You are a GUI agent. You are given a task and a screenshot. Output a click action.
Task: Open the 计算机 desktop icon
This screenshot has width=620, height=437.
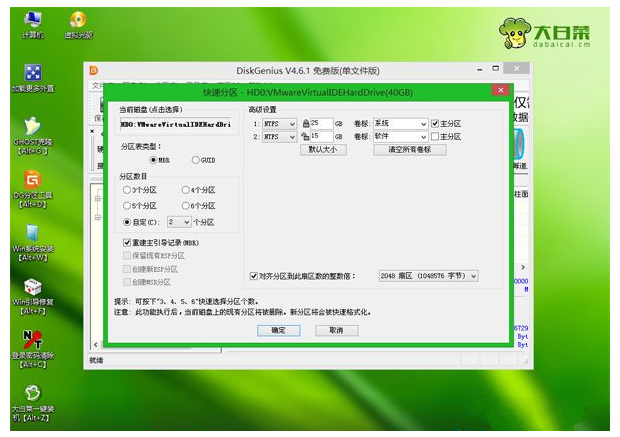tap(32, 25)
